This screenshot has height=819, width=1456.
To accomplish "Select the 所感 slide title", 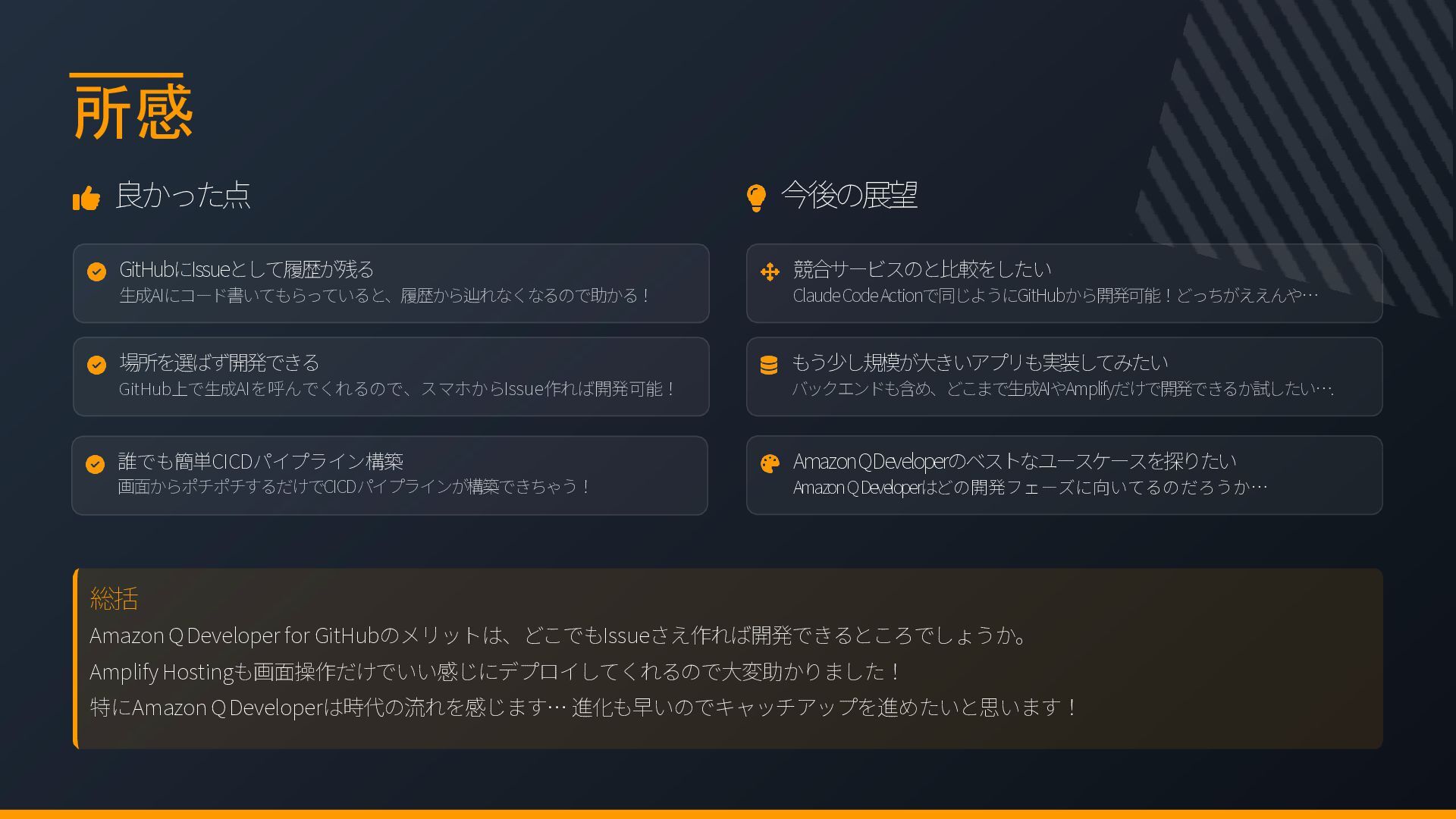I will click(133, 112).
